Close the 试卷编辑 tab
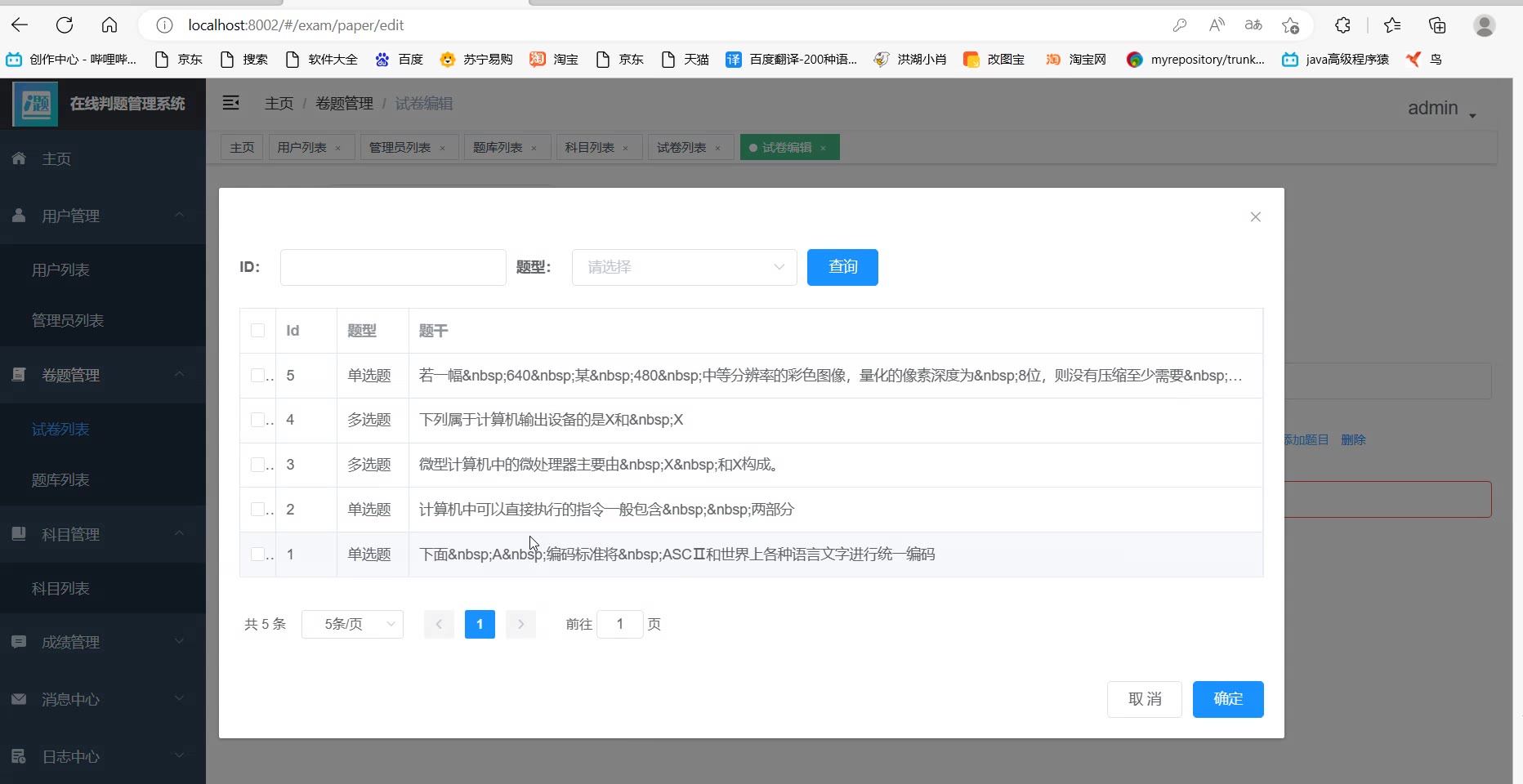The image size is (1523, 784). click(x=824, y=148)
